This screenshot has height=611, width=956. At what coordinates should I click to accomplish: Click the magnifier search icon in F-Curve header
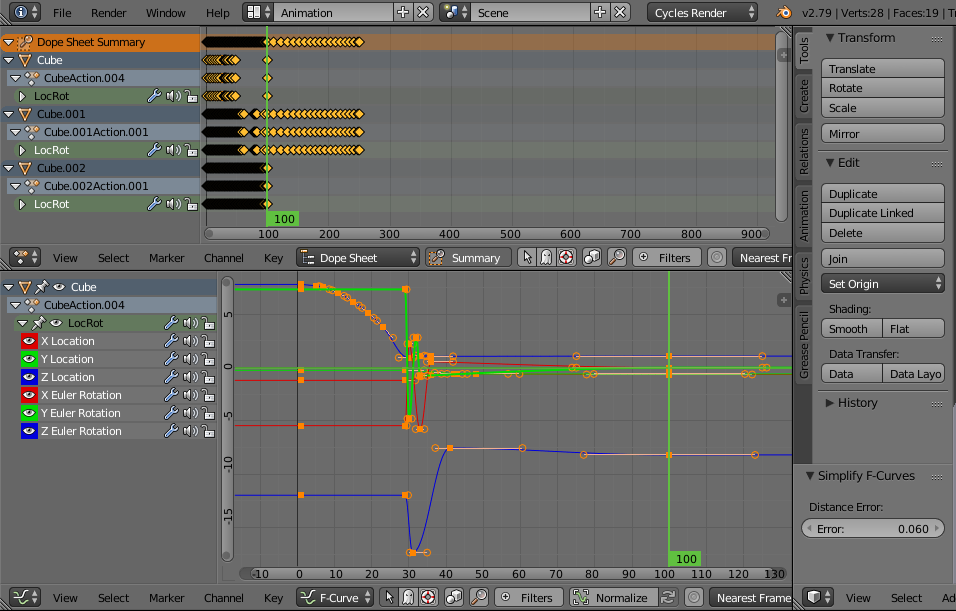[479, 598]
